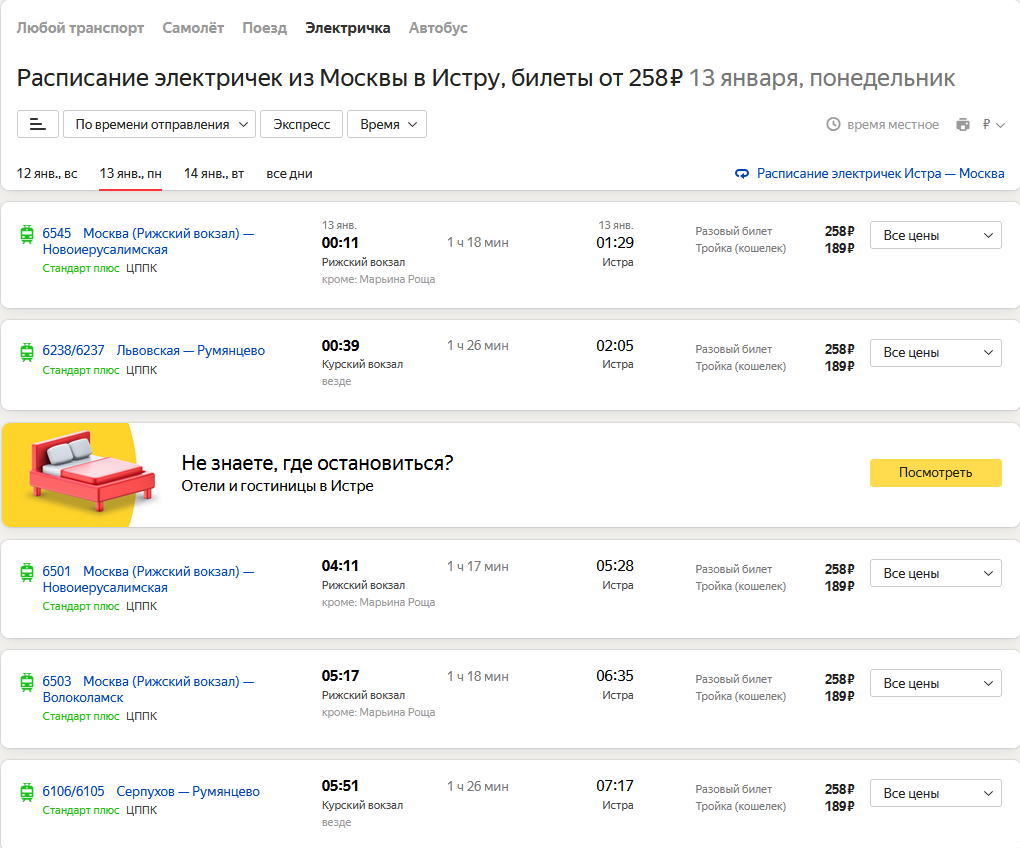This screenshot has height=848, width=1020.
Task: Open the Время filter dropdown
Action: tap(387, 124)
